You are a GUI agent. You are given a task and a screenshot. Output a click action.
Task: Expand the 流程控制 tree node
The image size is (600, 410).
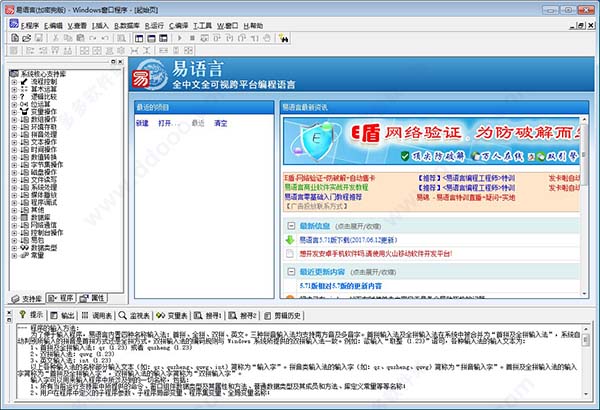[14, 82]
